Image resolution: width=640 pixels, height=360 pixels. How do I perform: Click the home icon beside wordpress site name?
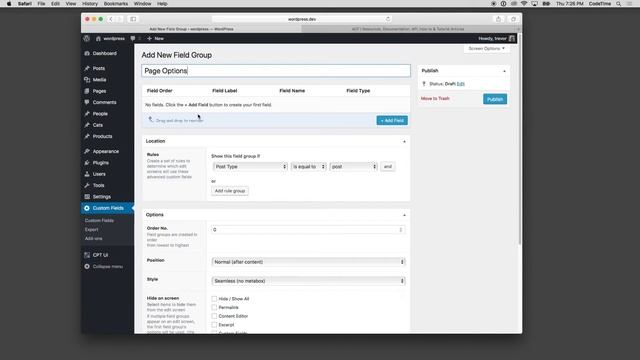click(x=98, y=38)
